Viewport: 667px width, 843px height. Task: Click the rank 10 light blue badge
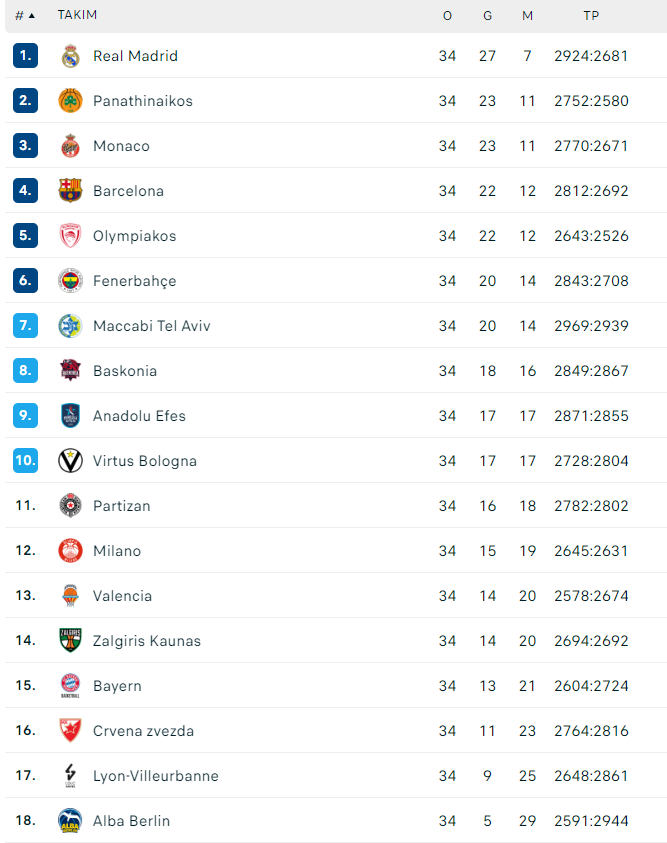(25, 460)
